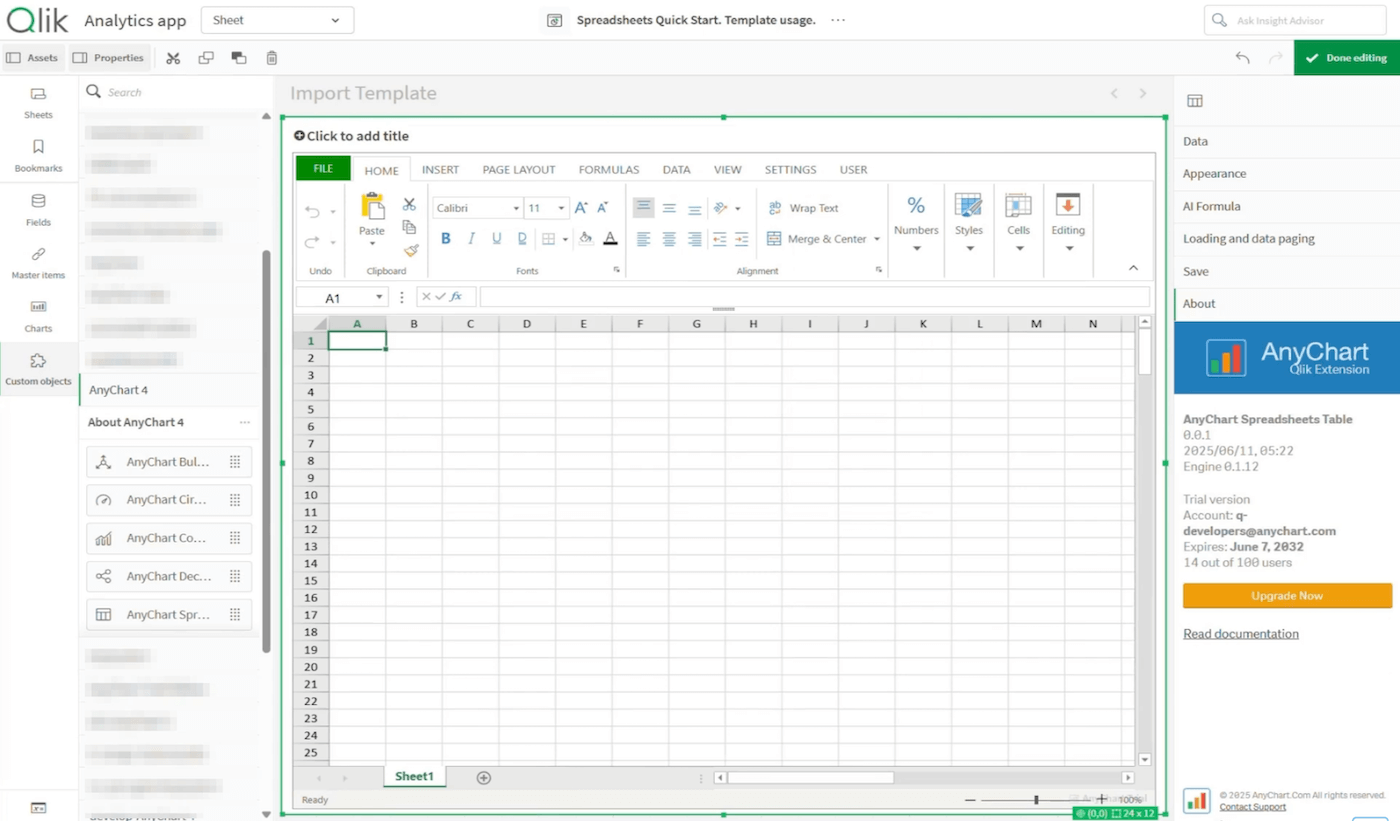Click the Merge & Center button
The image size is (1400, 821).
click(824, 239)
